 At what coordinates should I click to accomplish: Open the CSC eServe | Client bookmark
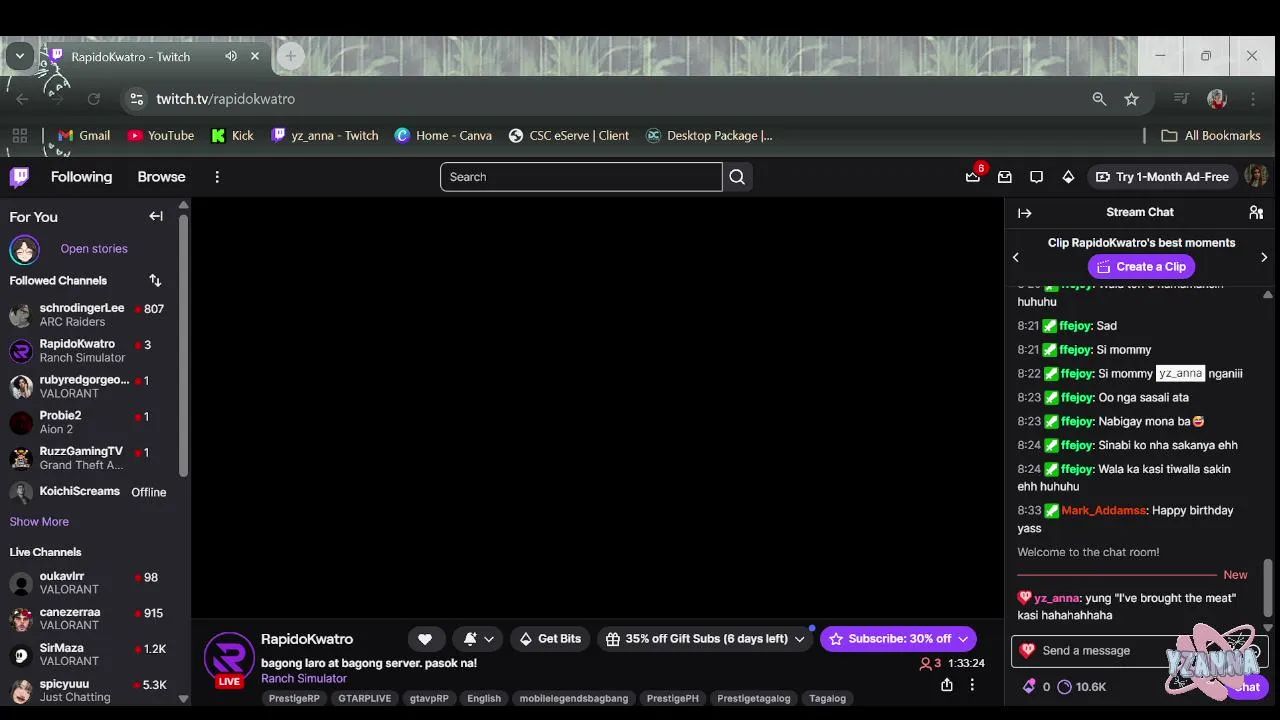coord(568,136)
